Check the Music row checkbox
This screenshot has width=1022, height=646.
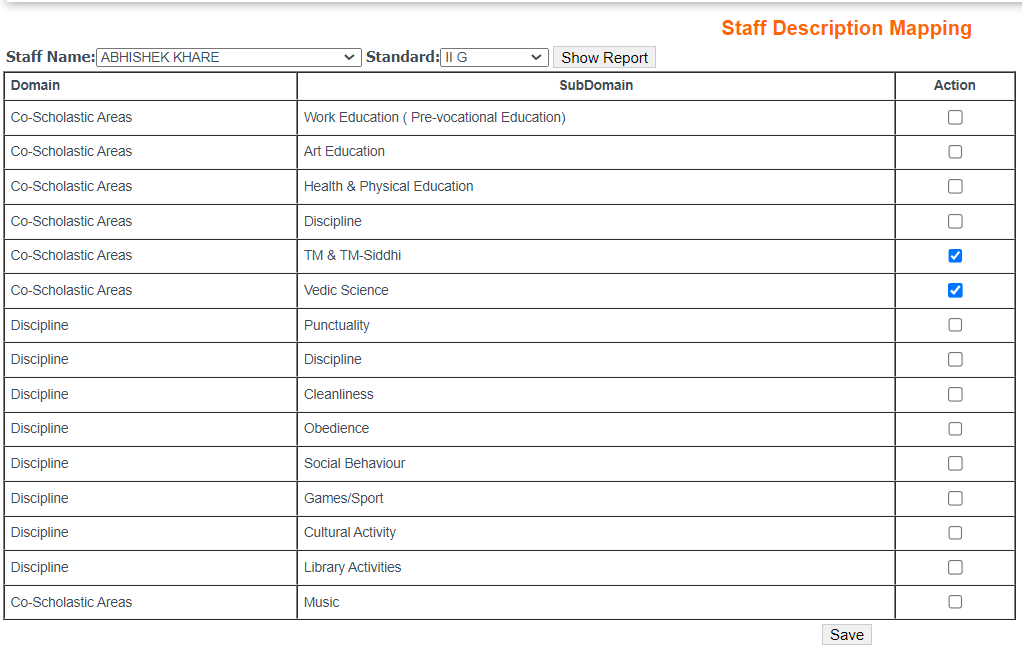click(955, 602)
